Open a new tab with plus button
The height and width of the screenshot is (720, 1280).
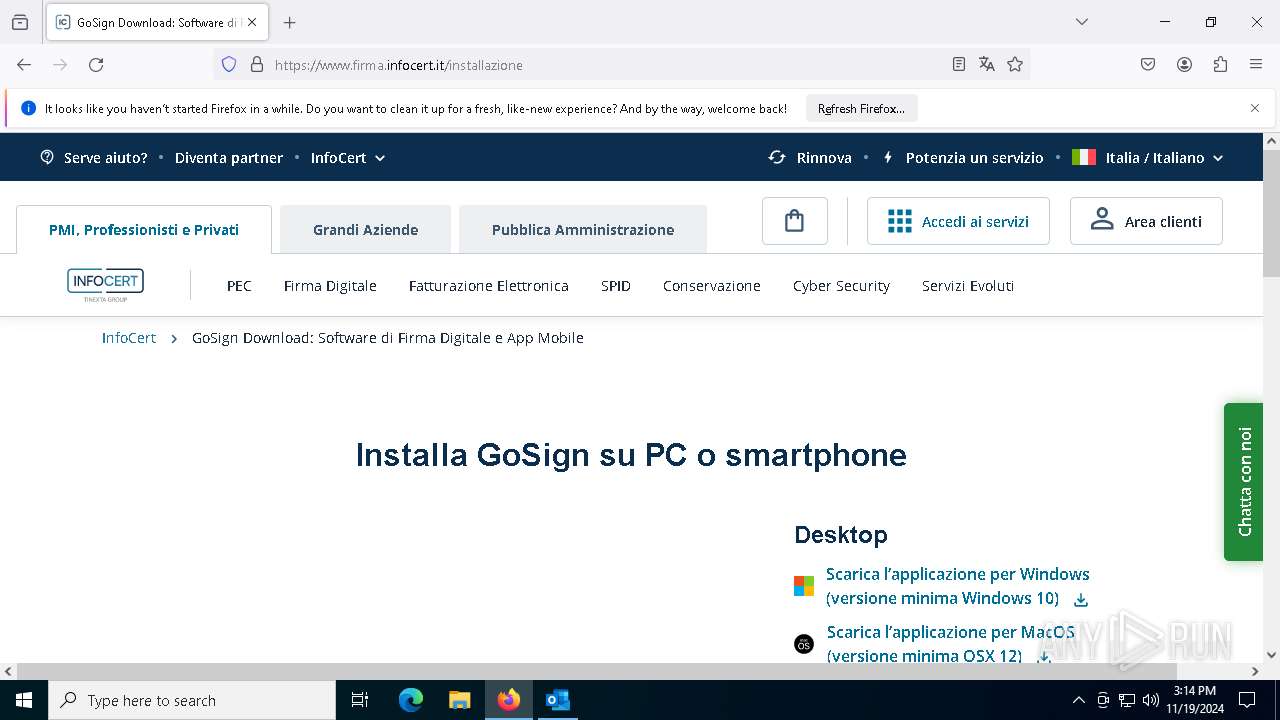click(x=290, y=22)
